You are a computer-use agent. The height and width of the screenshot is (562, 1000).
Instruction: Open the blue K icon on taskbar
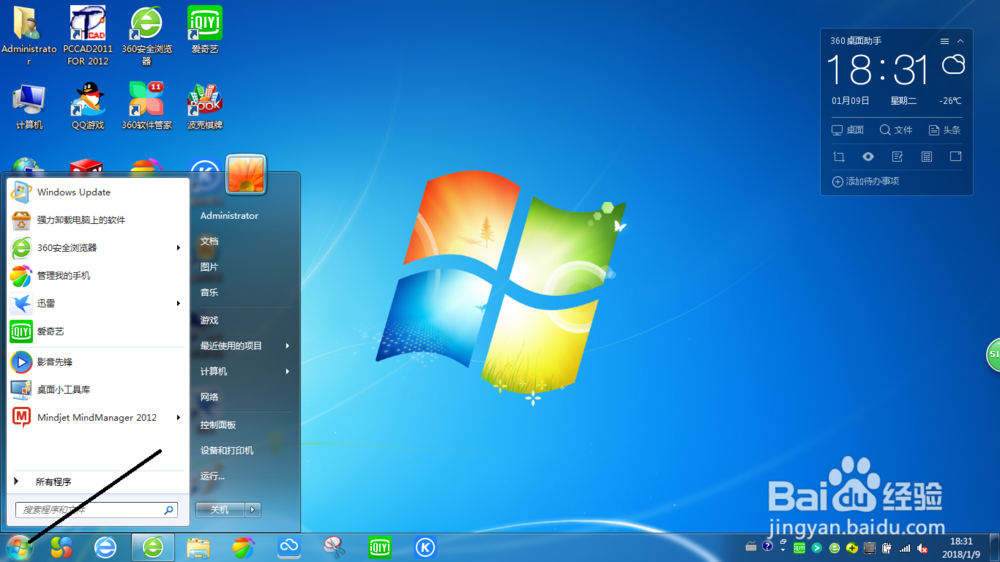pos(425,547)
